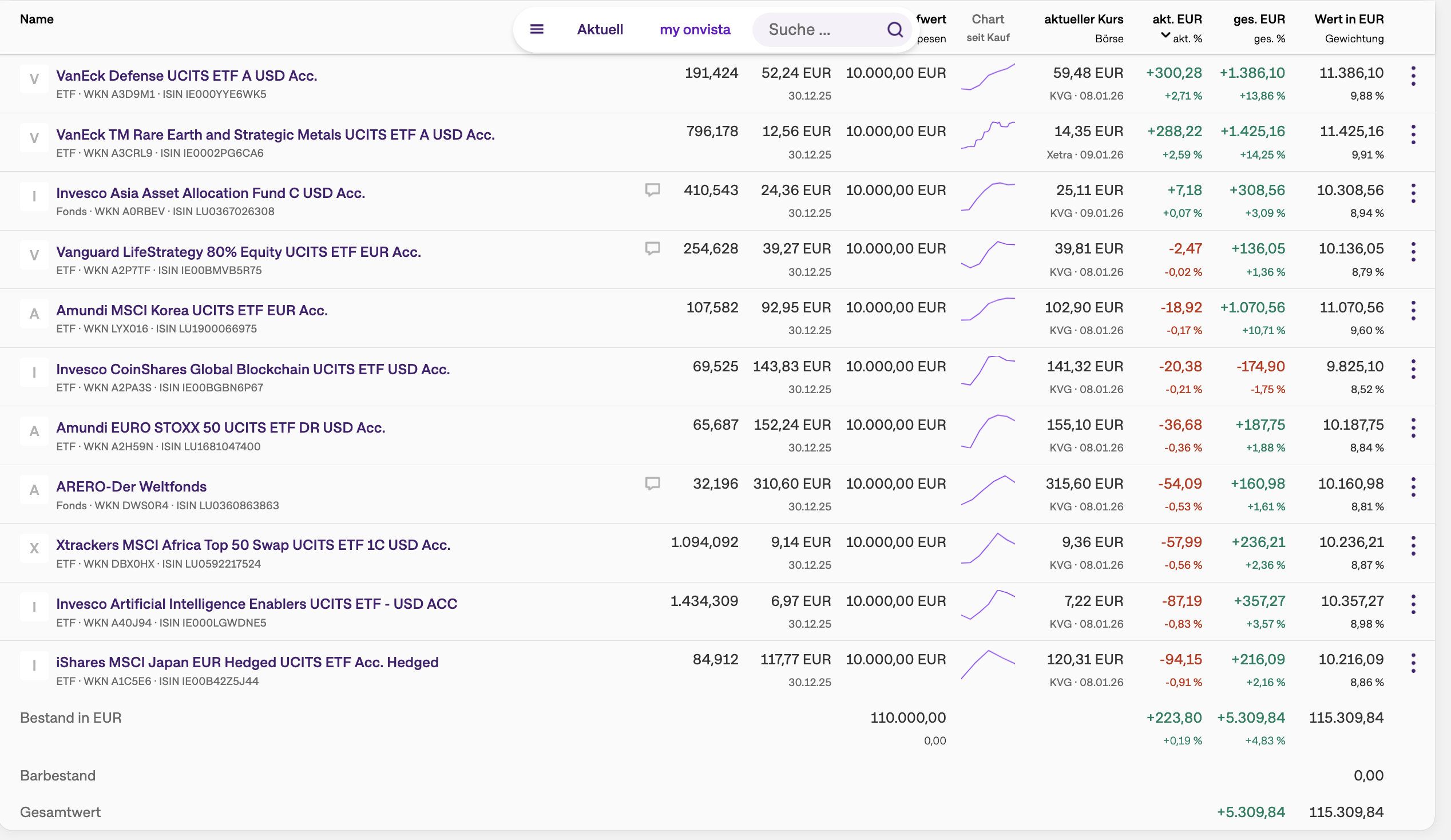This screenshot has width=1451, height=840.
Task: Open three-dot menu for Xtrackers MSCI Africa
Action: (x=1413, y=545)
